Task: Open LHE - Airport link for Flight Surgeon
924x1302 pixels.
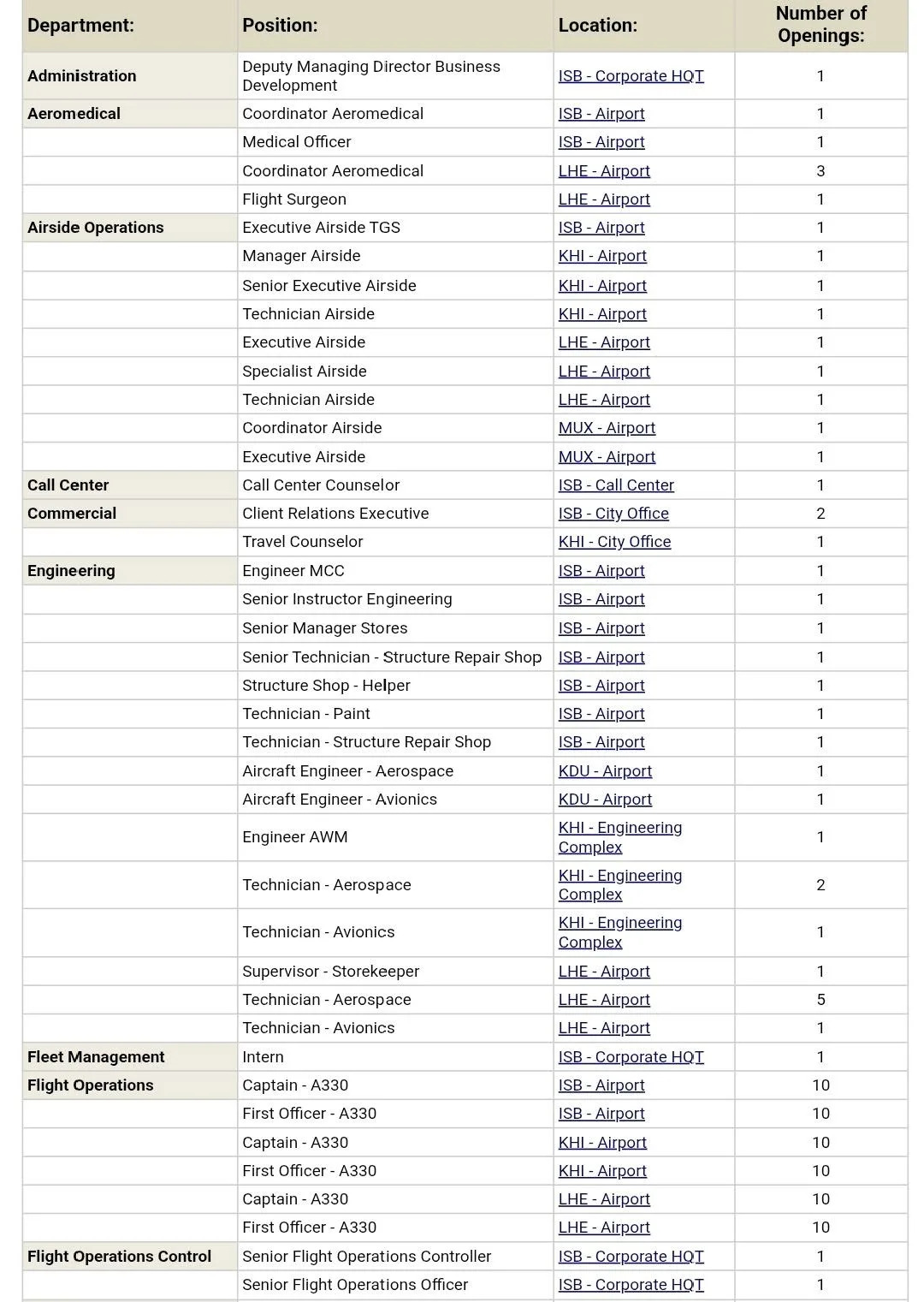Action: (x=604, y=199)
